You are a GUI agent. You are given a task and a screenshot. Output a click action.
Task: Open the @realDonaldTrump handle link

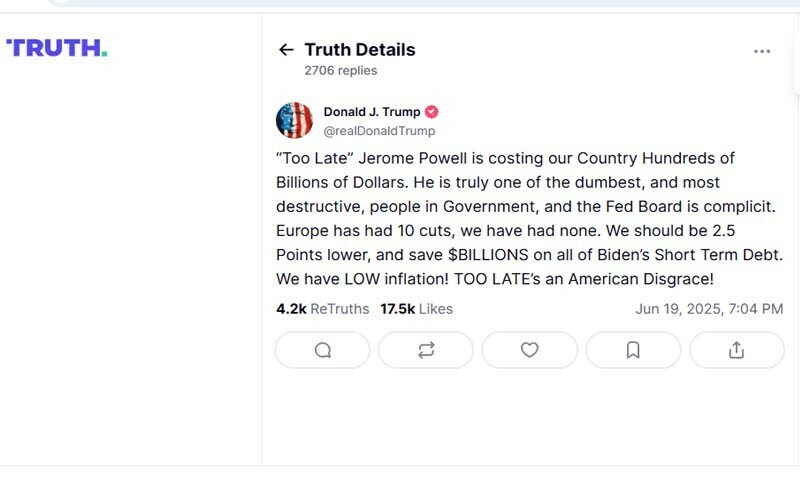click(379, 131)
